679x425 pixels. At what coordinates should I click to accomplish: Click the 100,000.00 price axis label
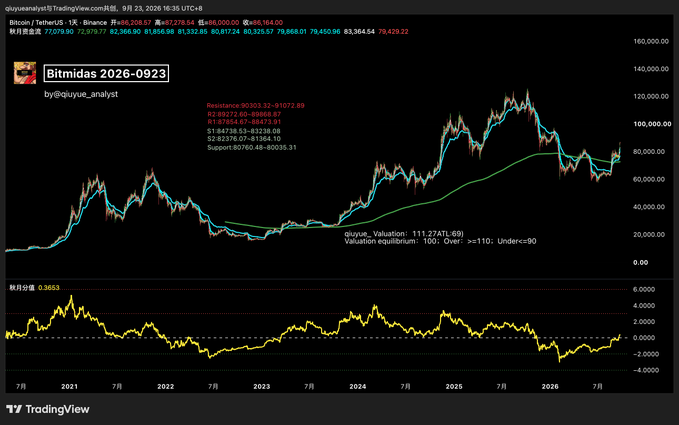click(652, 124)
